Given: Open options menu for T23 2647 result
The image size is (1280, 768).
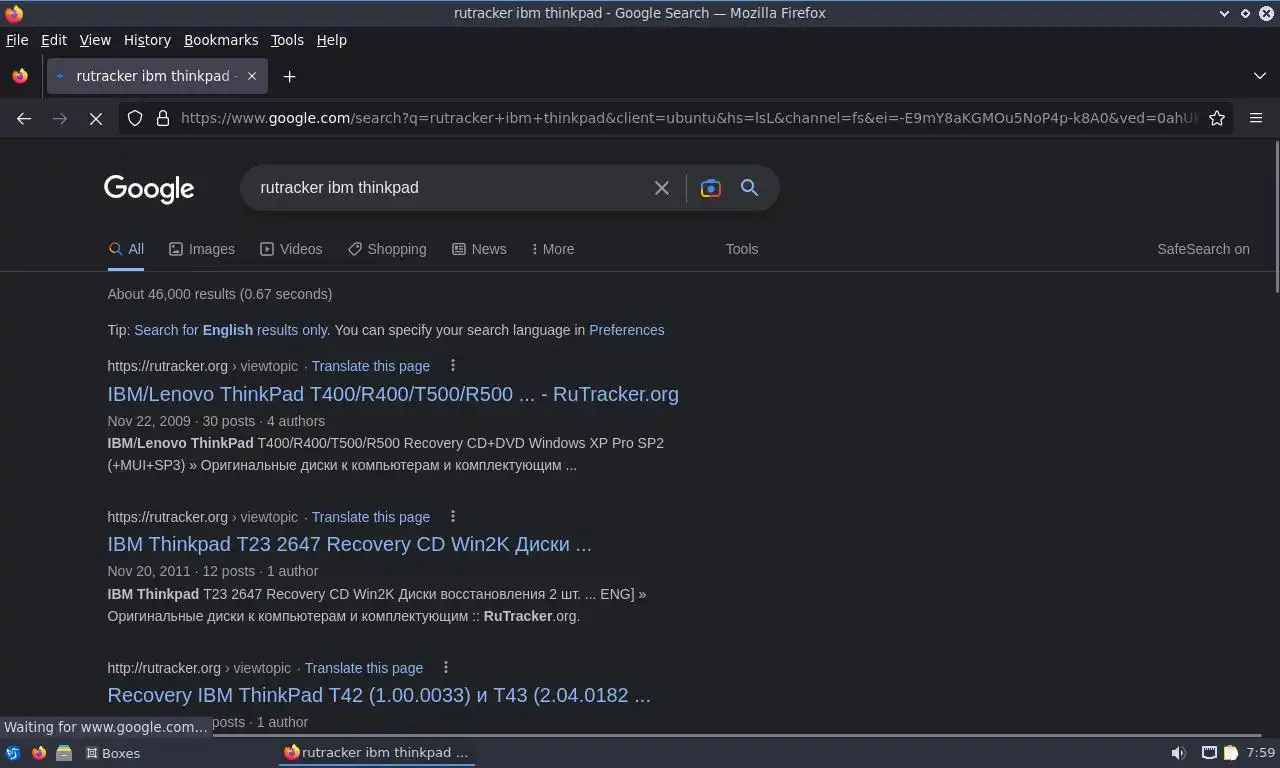Looking at the screenshot, I should (453, 517).
